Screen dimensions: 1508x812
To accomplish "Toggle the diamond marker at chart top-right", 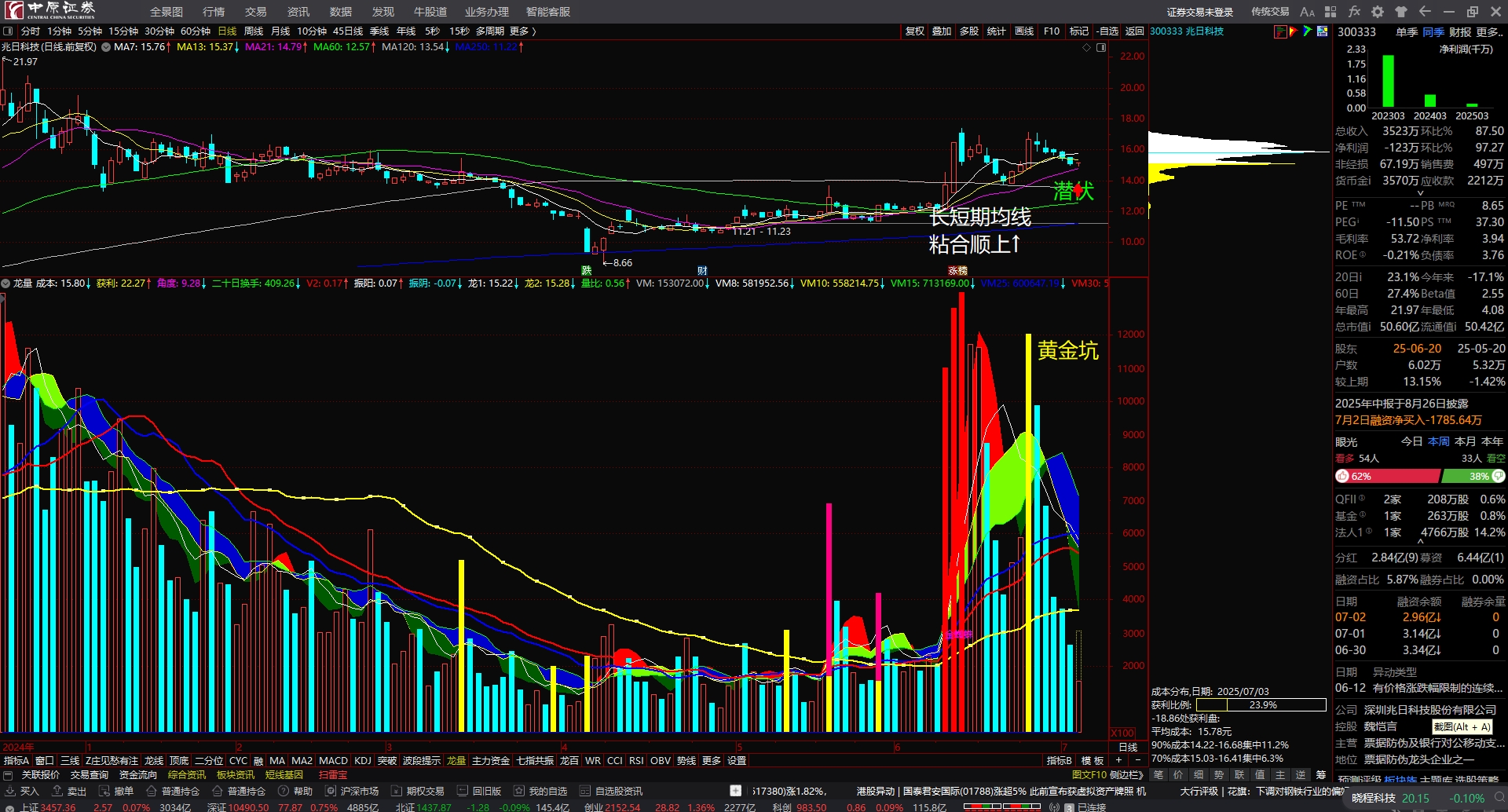I will pyautogui.click(x=1087, y=47).
